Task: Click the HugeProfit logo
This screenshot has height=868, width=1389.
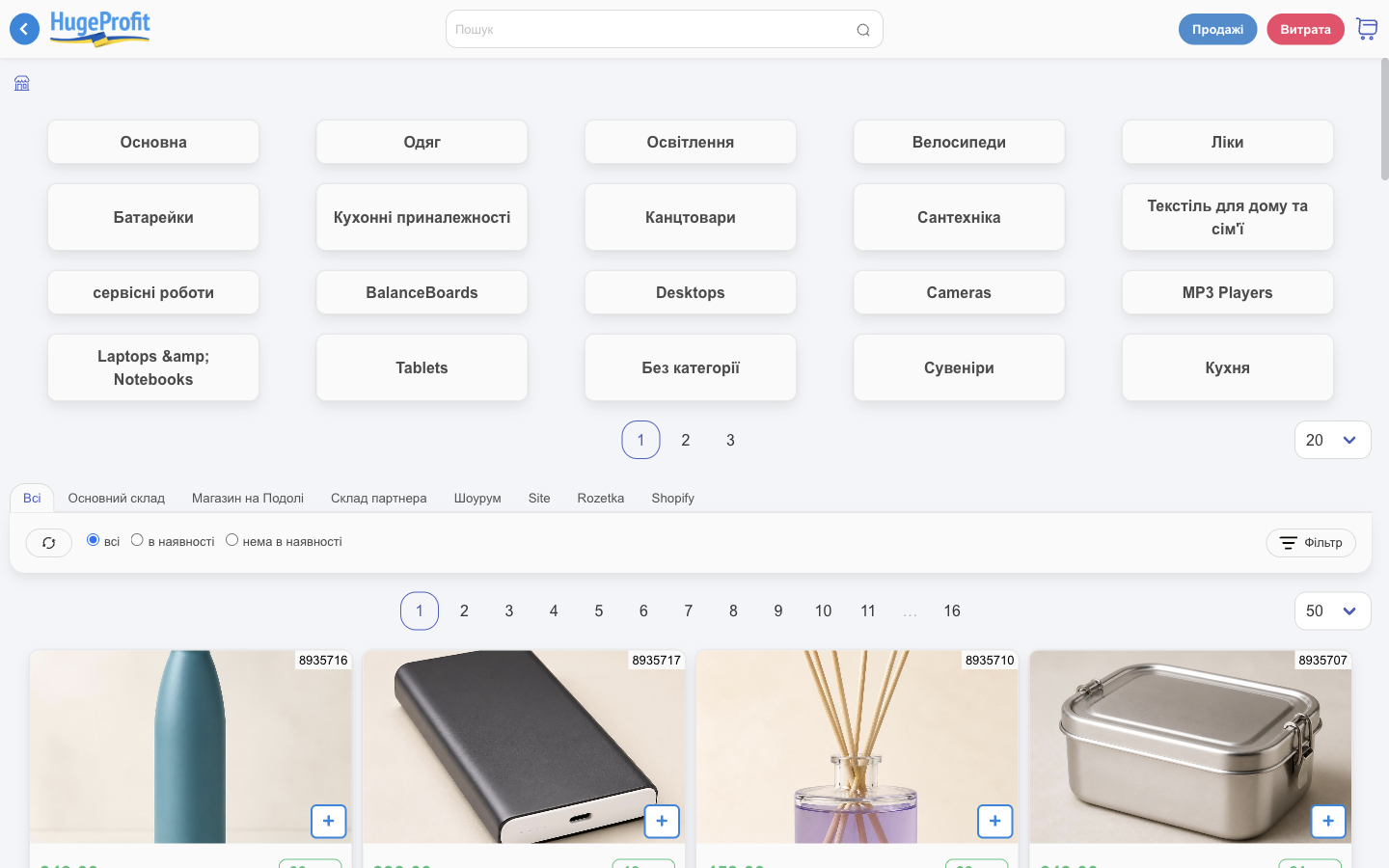Action: (100, 28)
